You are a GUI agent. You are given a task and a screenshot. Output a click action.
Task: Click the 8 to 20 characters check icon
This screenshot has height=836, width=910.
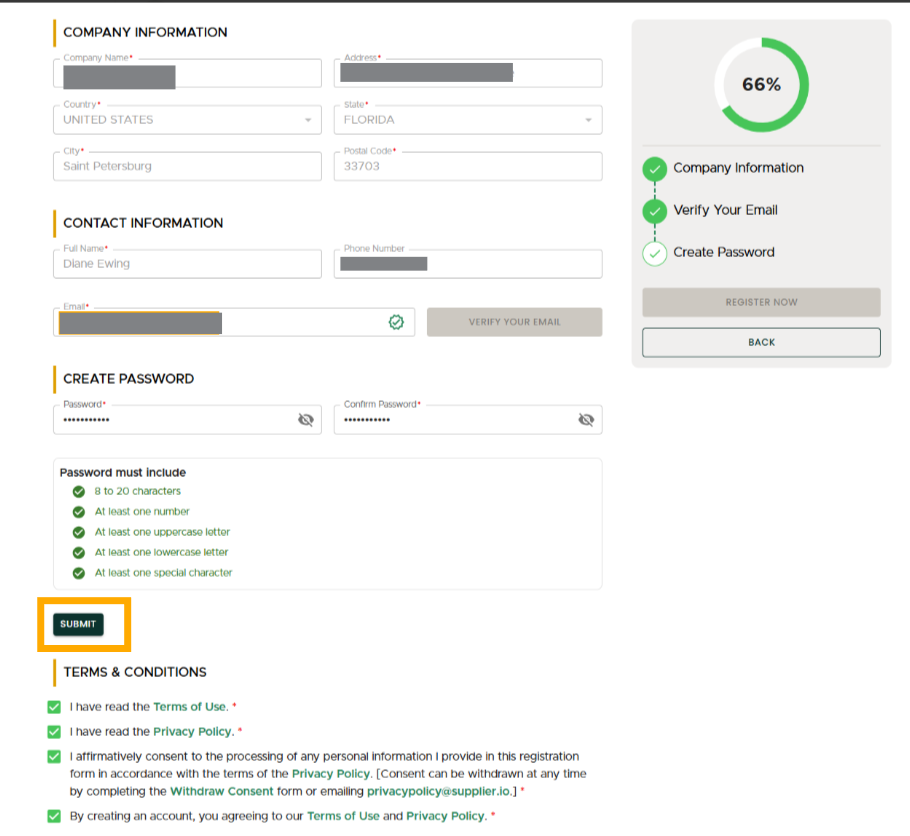click(79, 492)
